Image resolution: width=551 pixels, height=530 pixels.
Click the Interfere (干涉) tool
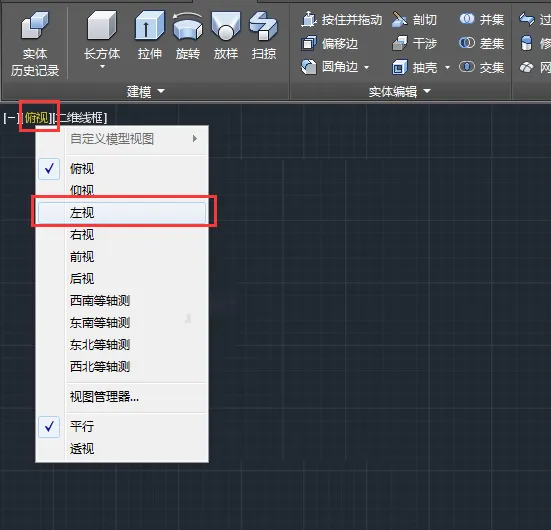414,44
